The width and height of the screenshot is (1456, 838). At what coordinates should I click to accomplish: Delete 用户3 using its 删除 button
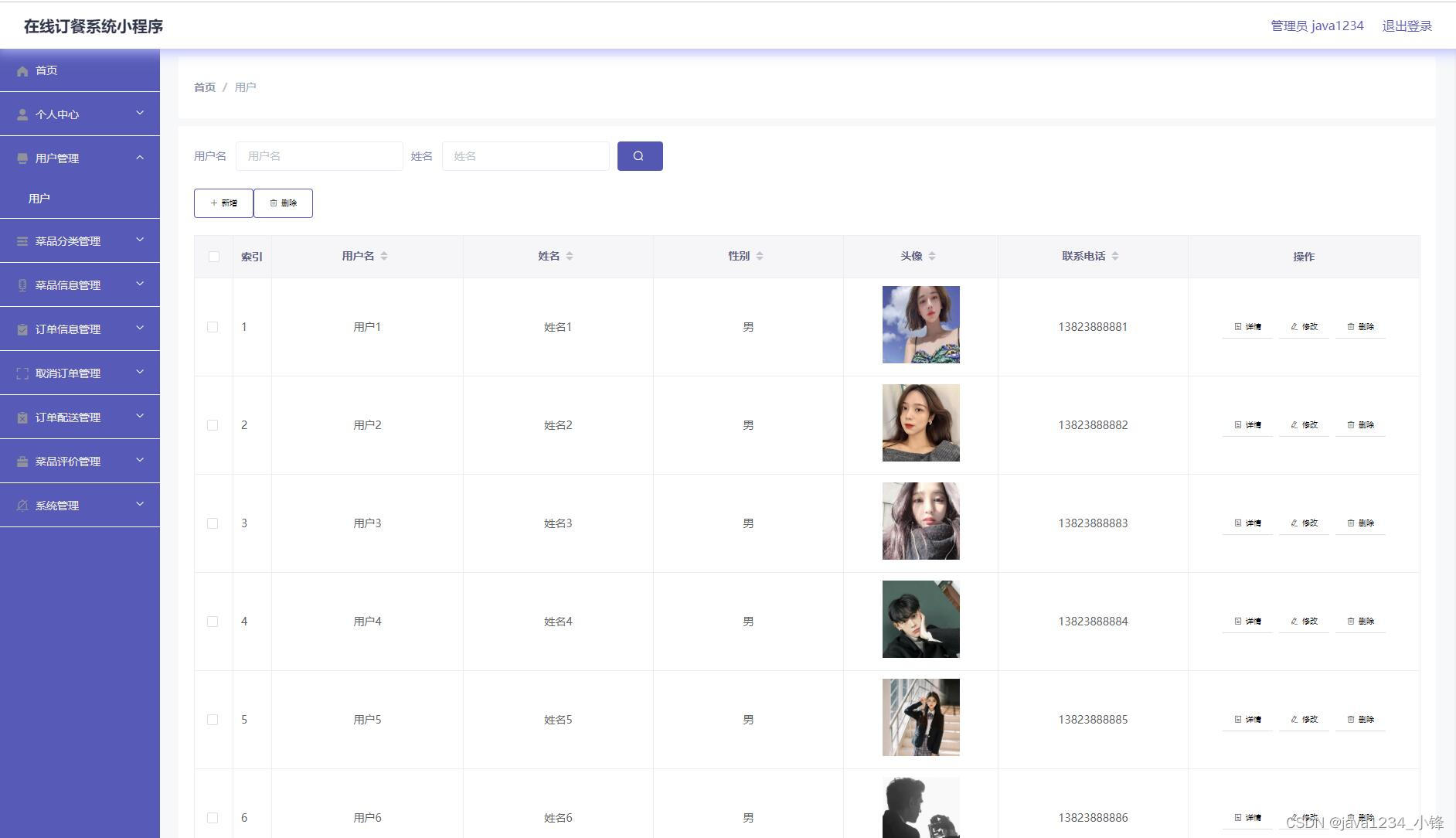coord(1360,523)
